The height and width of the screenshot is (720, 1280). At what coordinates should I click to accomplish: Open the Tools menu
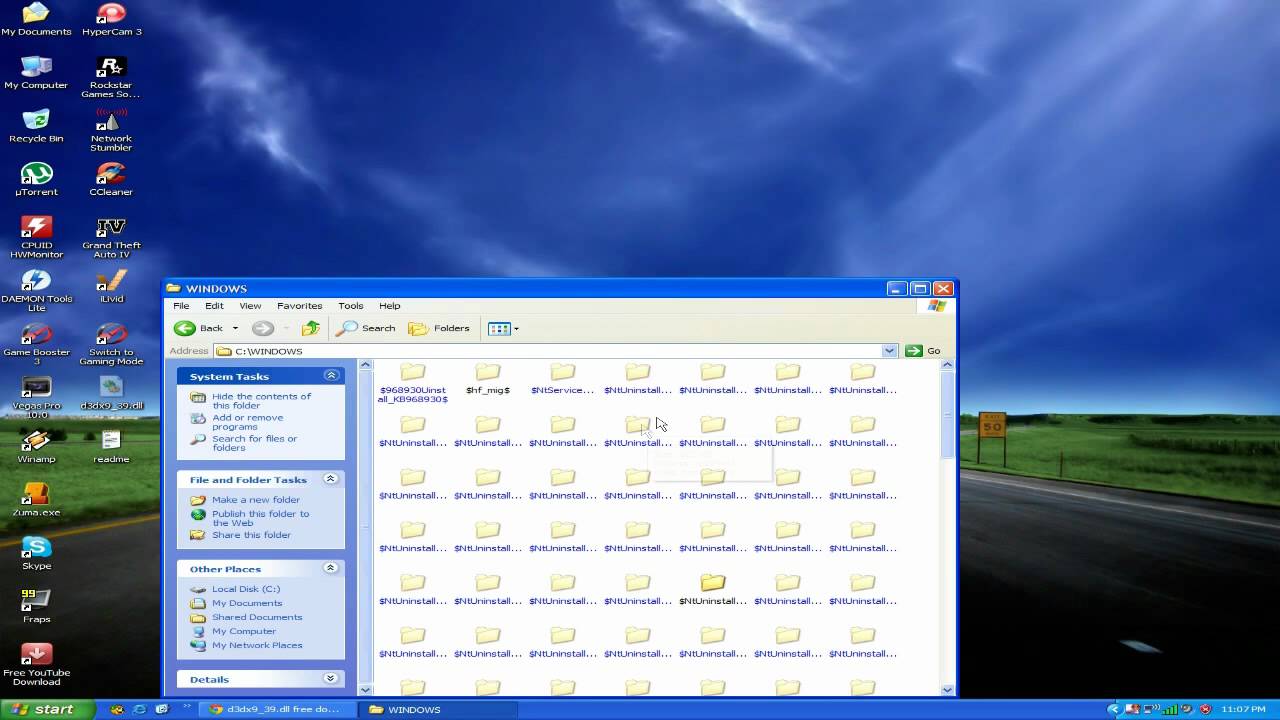pyautogui.click(x=350, y=306)
